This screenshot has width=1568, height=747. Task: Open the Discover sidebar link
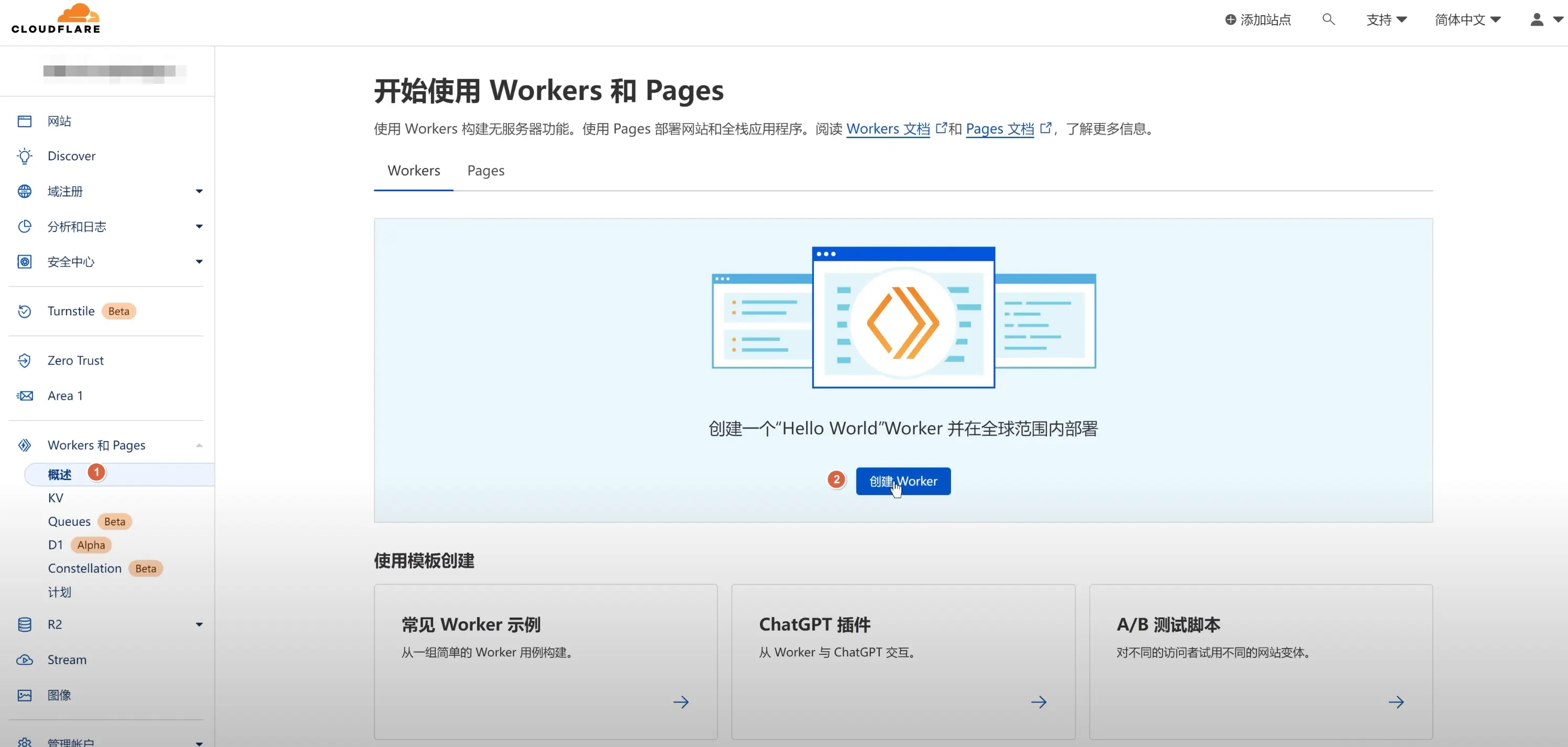pyautogui.click(x=71, y=157)
